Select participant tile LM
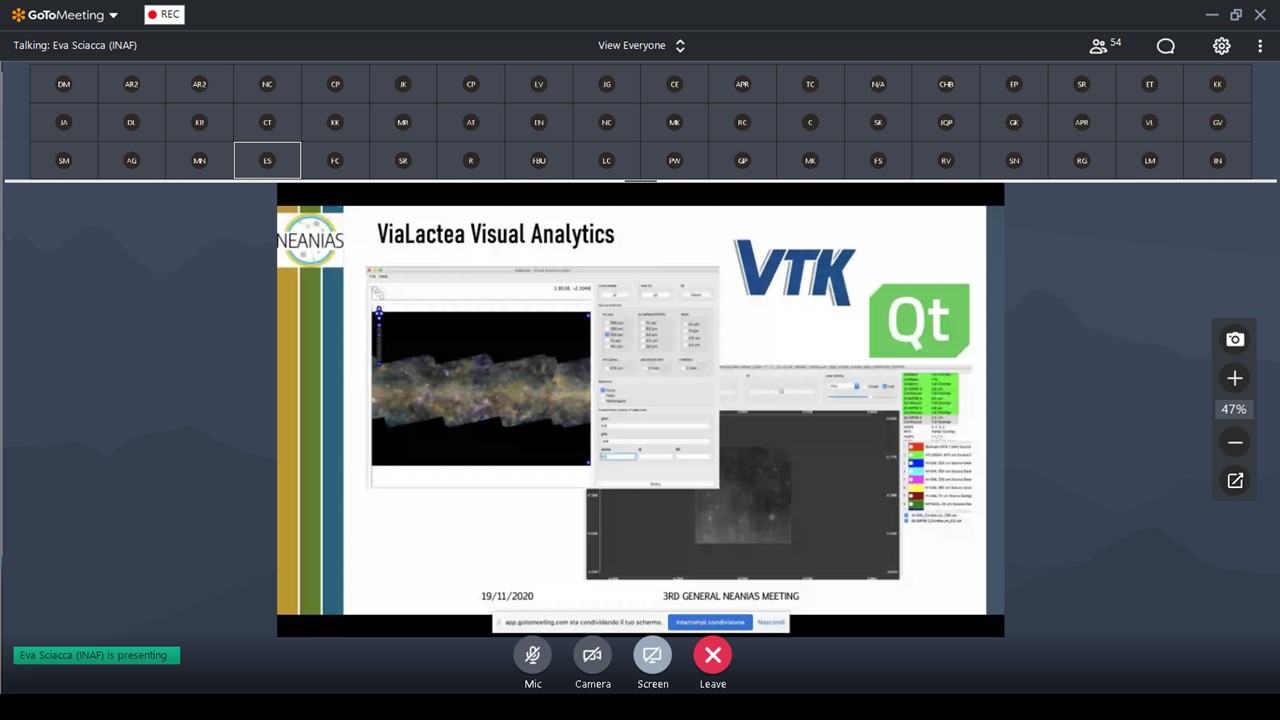 tap(1150, 161)
